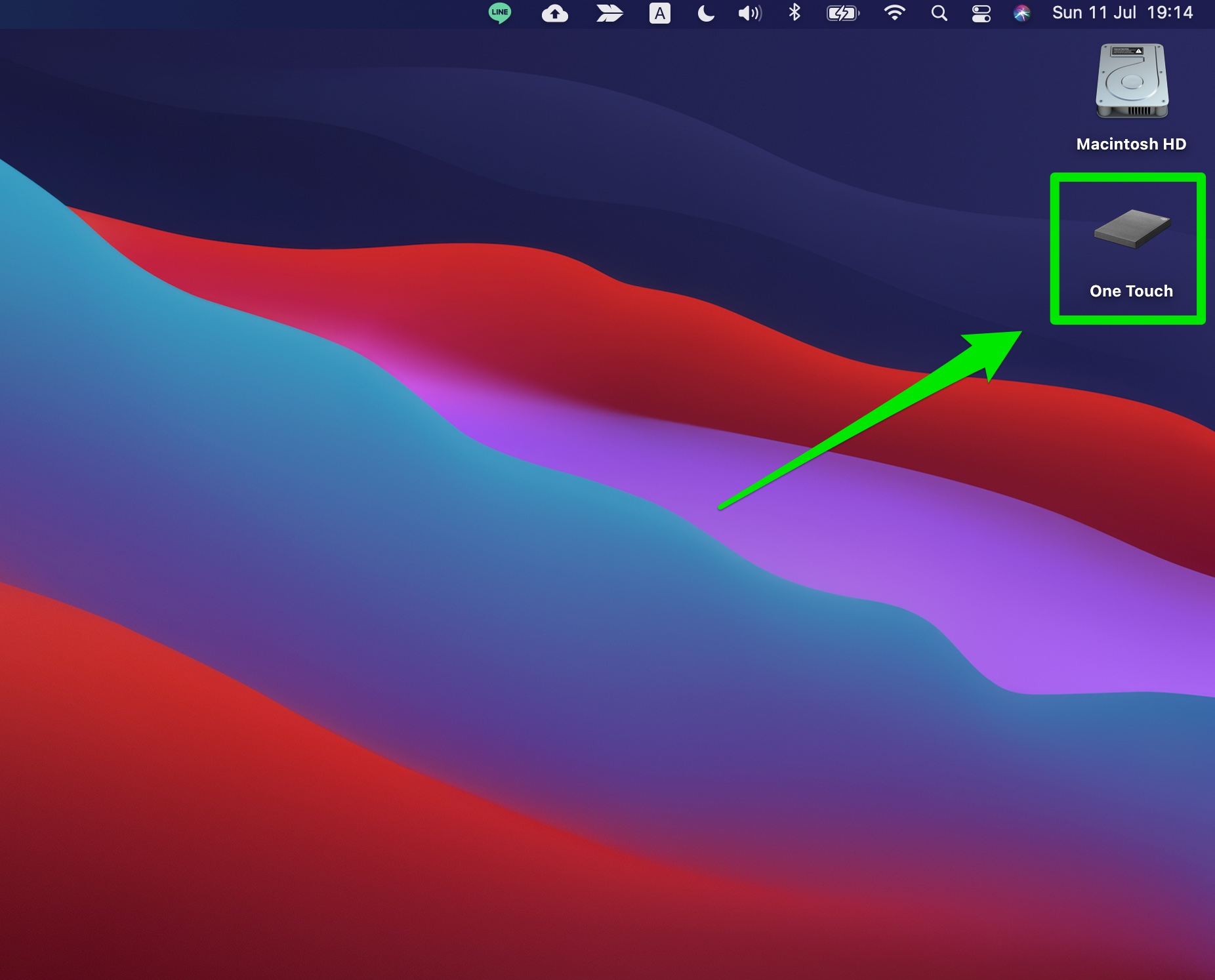The width and height of the screenshot is (1215, 980).
Task: Click the "One Touch" name label
Action: click(x=1131, y=291)
